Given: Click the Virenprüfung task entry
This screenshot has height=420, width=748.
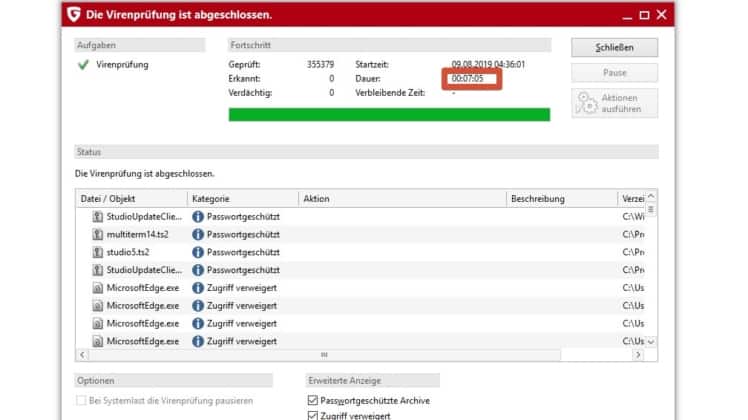Looking at the screenshot, I should coord(122,64).
